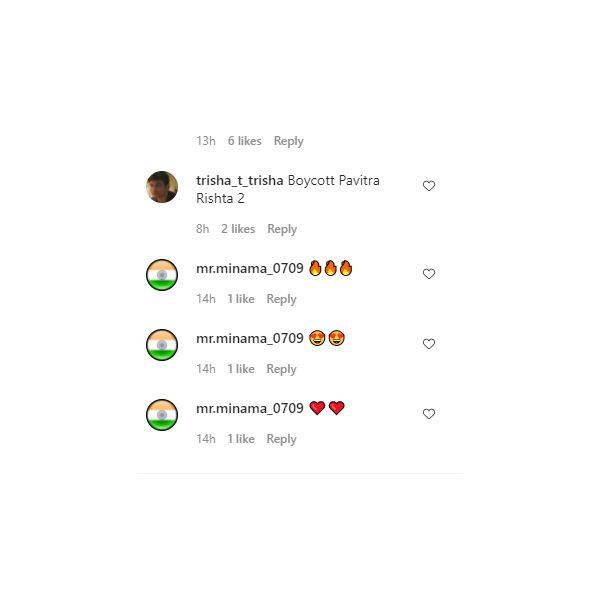Reply to the heart-eyes emoji comment
The image size is (600, 600).
point(281,369)
